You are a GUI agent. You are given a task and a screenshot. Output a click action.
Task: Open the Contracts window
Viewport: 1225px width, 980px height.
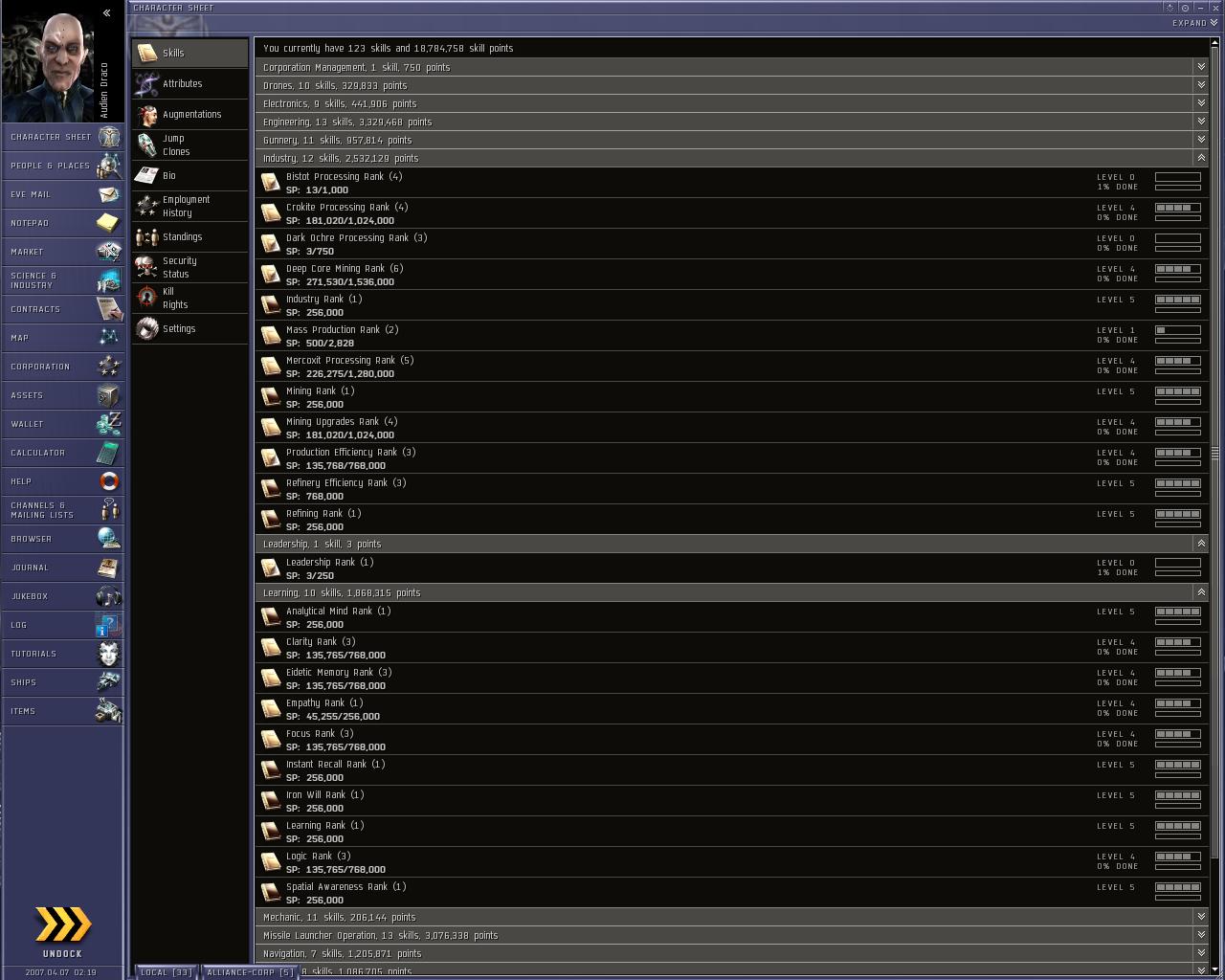(x=62, y=309)
